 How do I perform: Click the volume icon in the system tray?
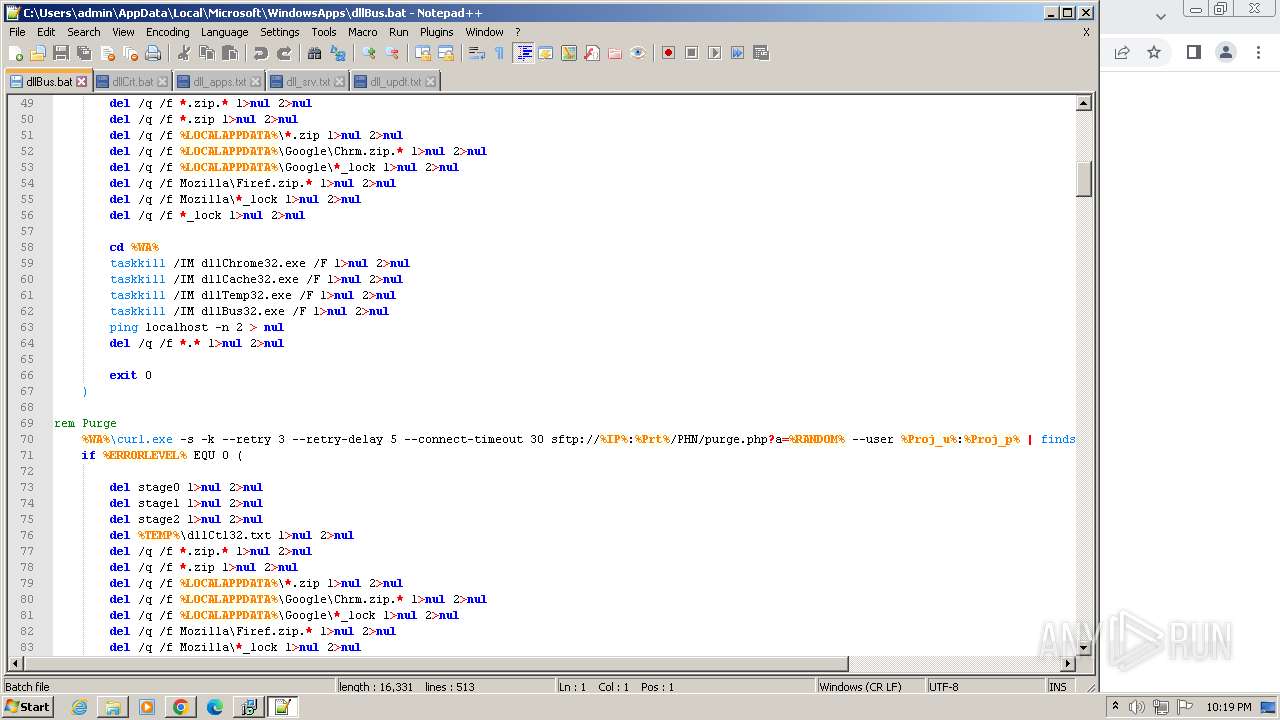(1137, 707)
